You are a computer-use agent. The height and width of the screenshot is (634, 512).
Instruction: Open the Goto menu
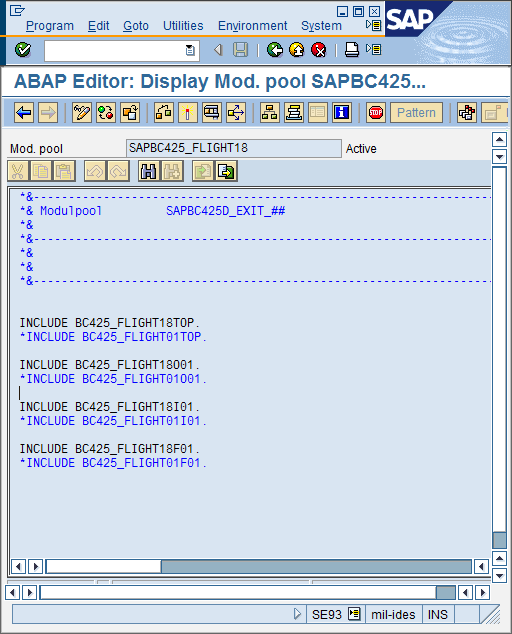(136, 26)
